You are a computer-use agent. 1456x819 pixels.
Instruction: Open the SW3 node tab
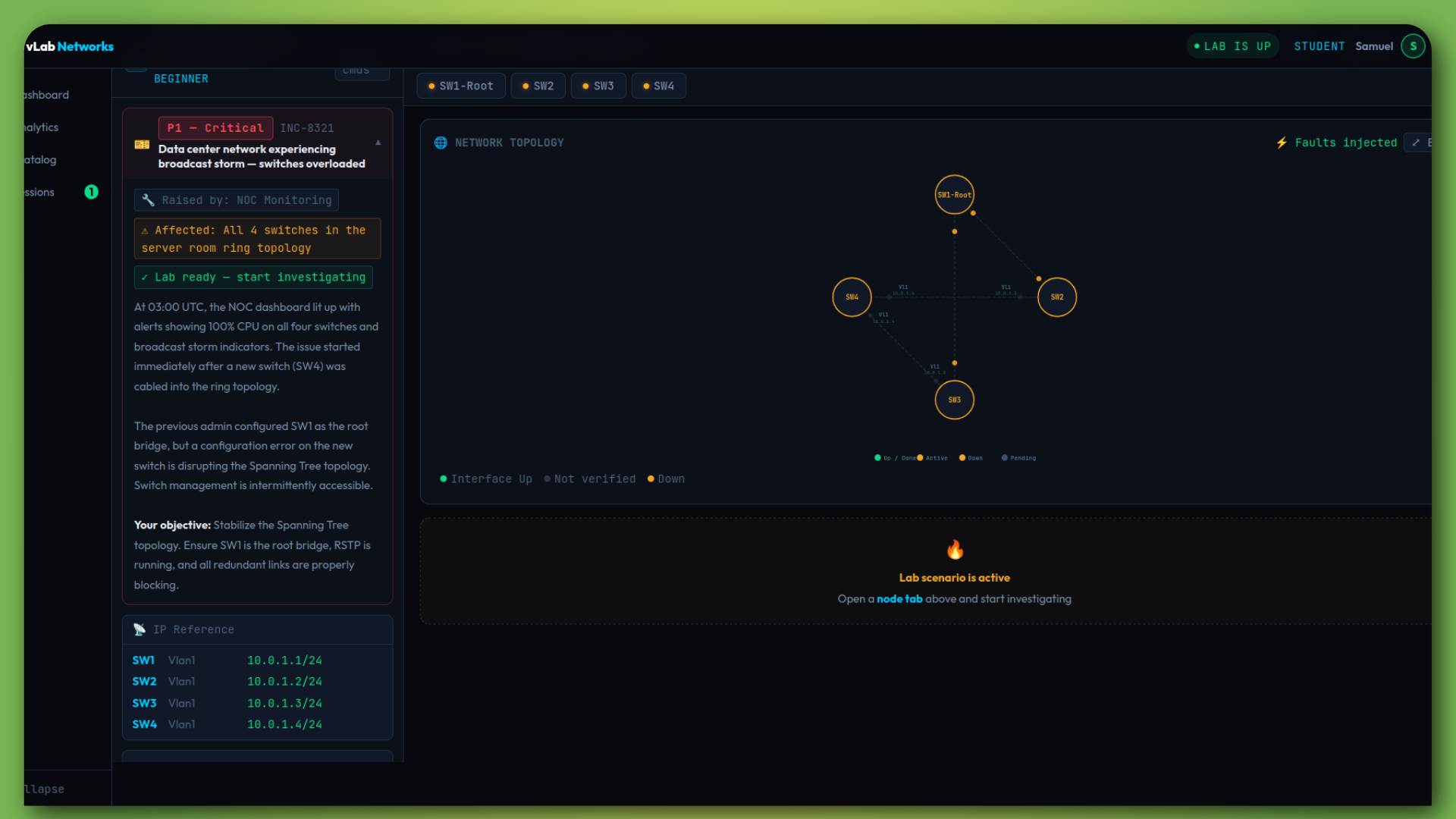[598, 86]
